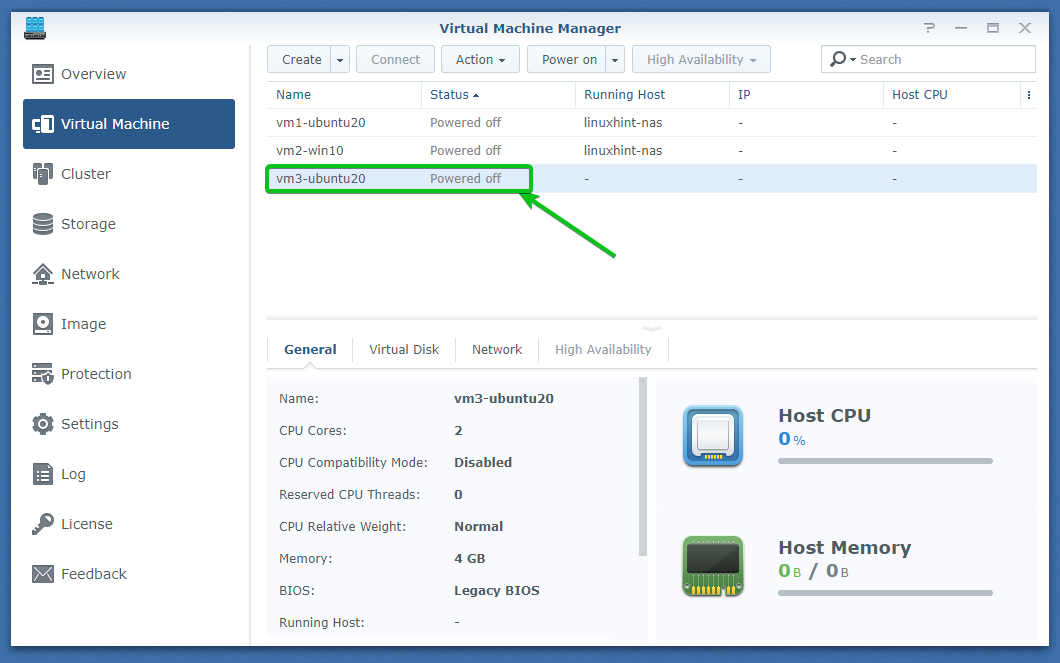Viewport: 1060px width, 663px height.
Task: Open Settings gear icon in sidebar
Action: [43, 424]
